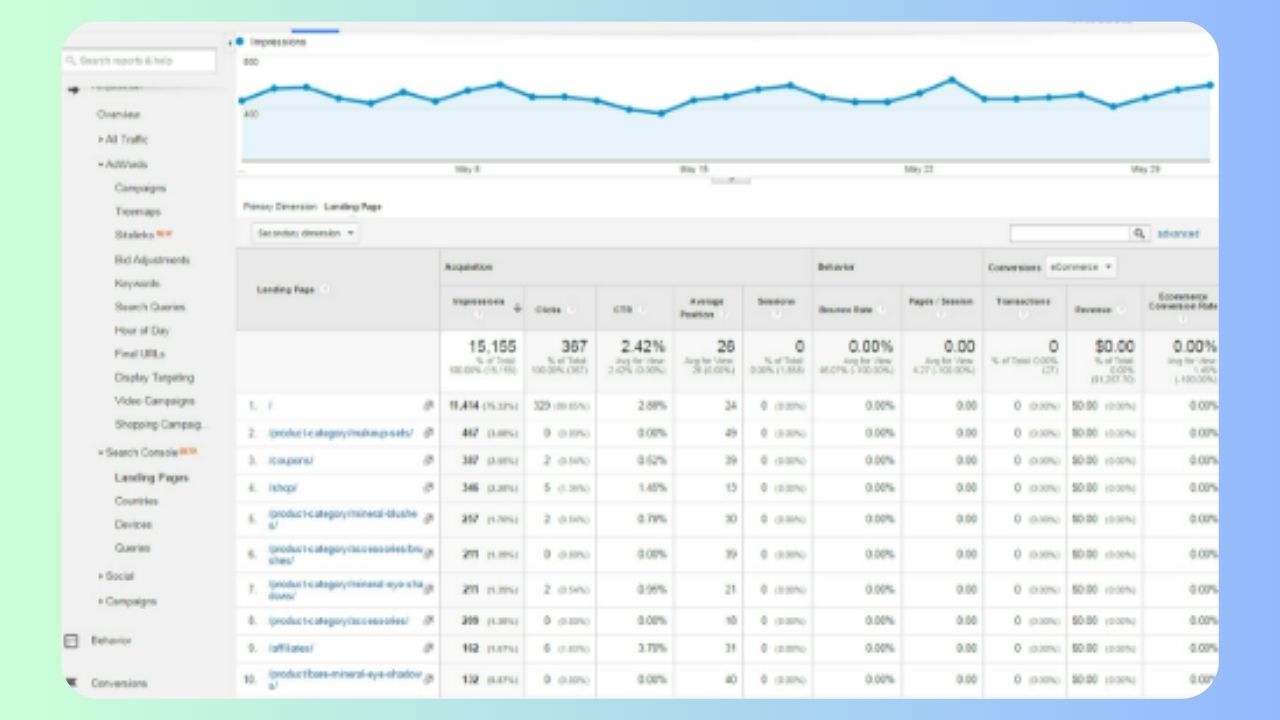Image resolution: width=1280 pixels, height=720 pixels.
Task: Open the Secondary dimension dropdown
Action: coord(301,231)
